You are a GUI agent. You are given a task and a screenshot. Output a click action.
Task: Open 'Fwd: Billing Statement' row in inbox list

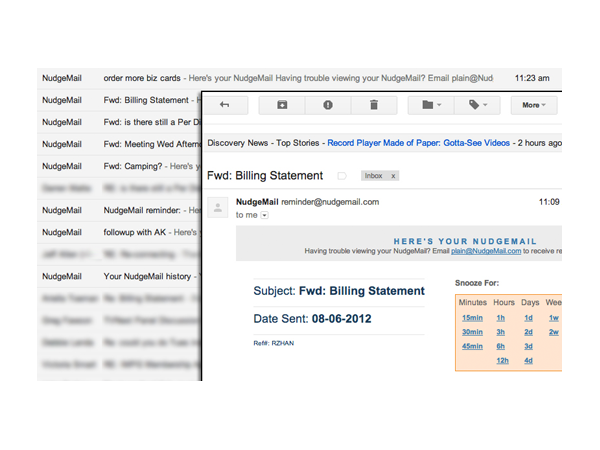pos(119,100)
